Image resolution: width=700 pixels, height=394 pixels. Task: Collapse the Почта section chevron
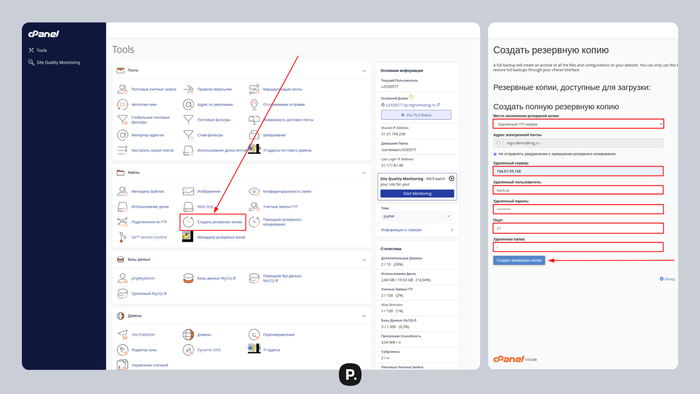click(x=364, y=71)
